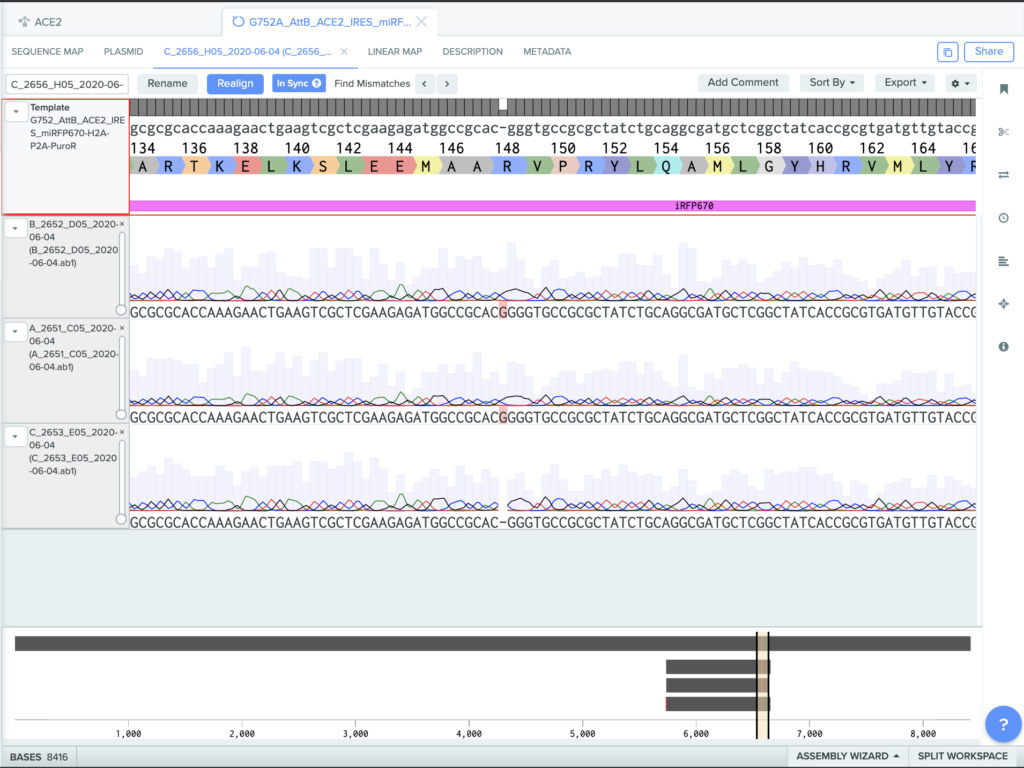Open the clock history icon in sidebar

[x=1004, y=218]
